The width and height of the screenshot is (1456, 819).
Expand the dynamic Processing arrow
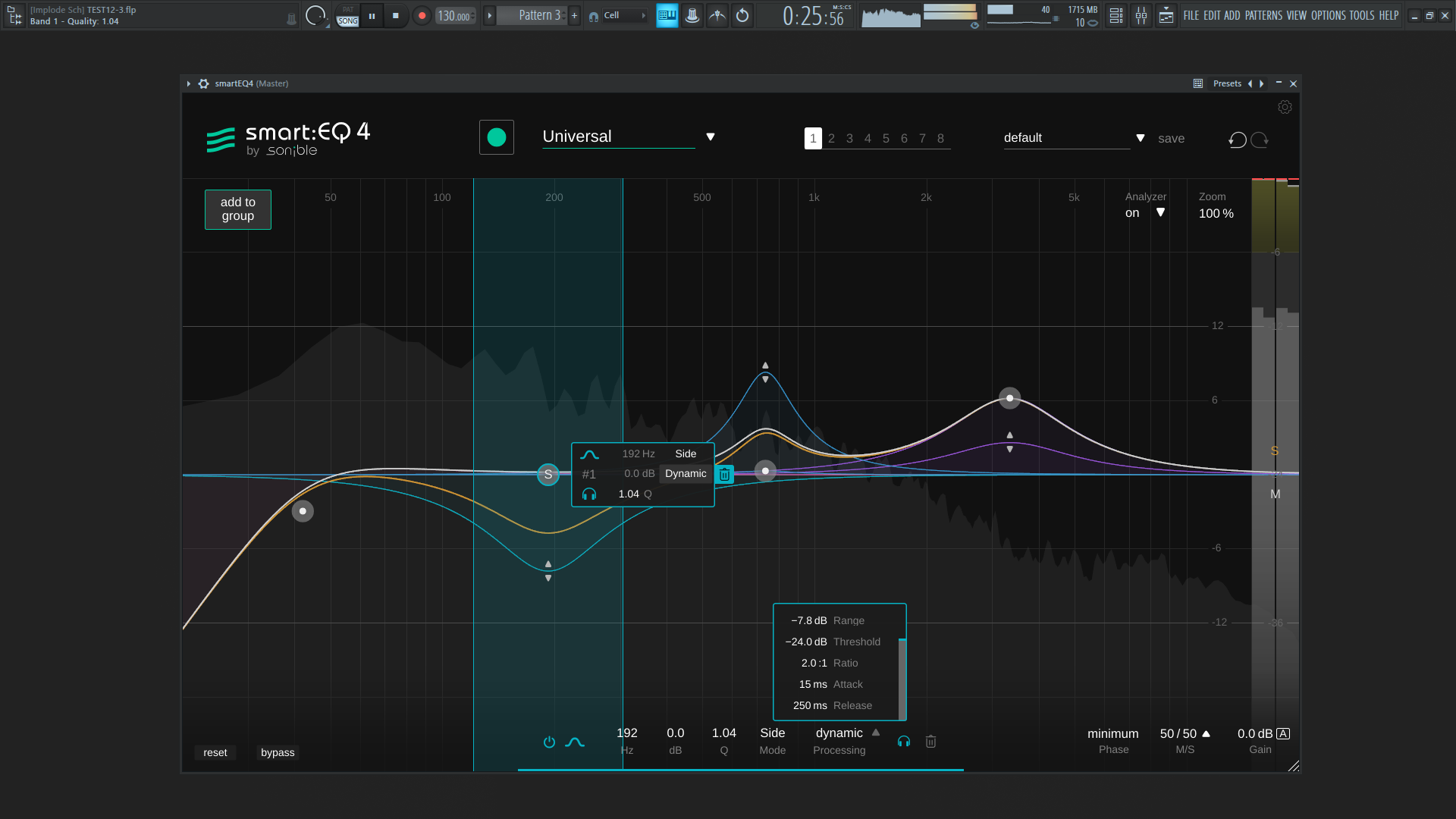(x=876, y=733)
